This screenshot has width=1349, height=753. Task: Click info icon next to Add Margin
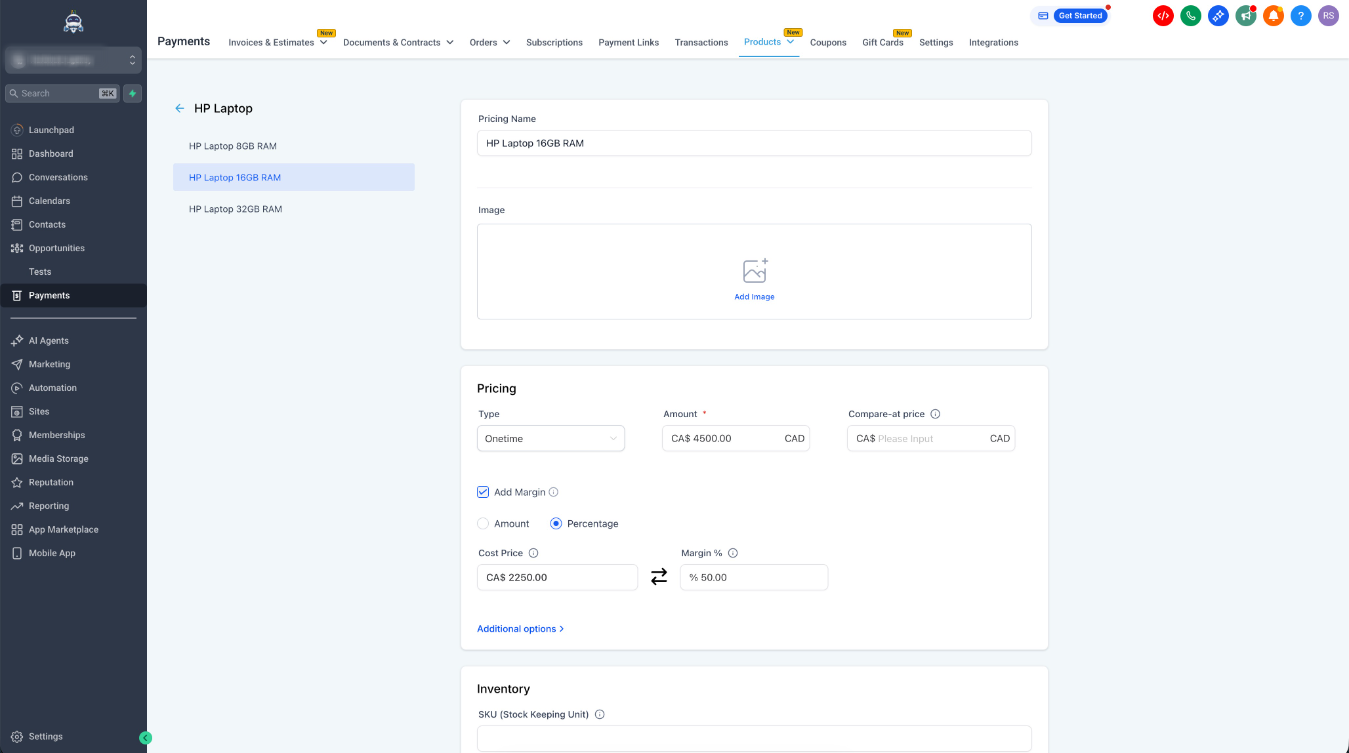point(554,492)
